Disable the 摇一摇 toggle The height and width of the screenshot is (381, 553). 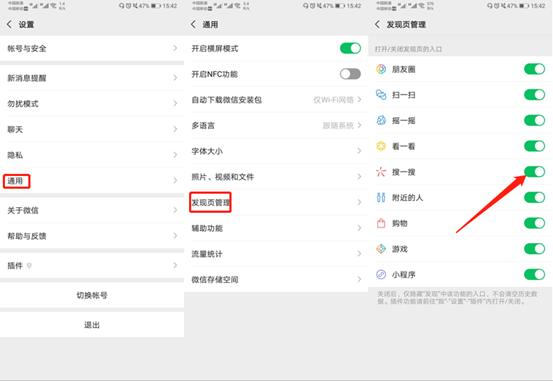(x=534, y=121)
